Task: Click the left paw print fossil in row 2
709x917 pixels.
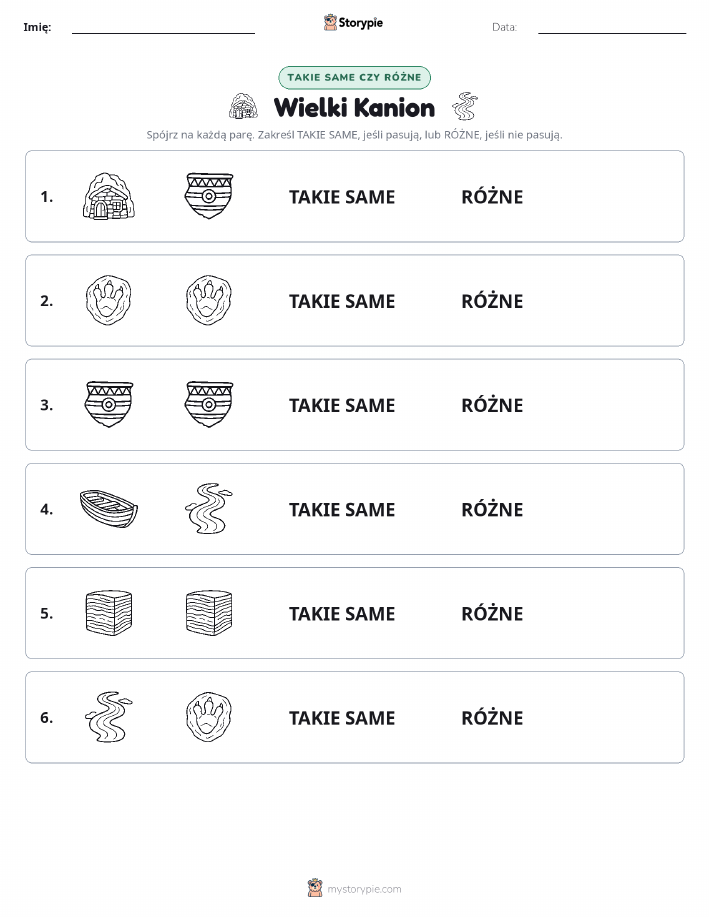Action: pyautogui.click(x=109, y=301)
